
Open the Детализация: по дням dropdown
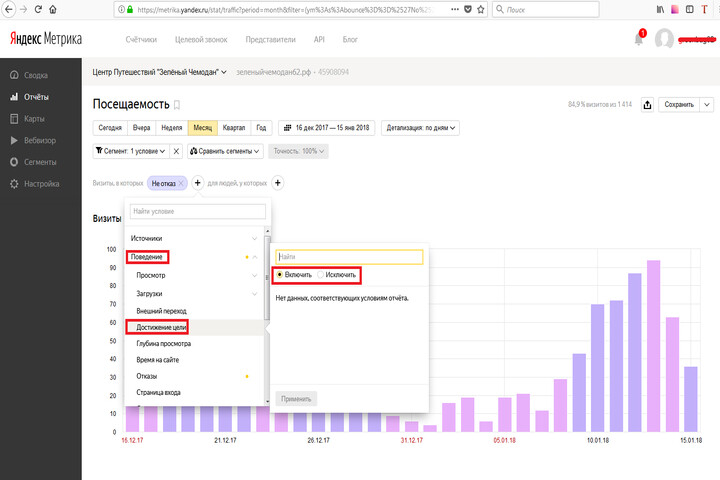click(422, 128)
